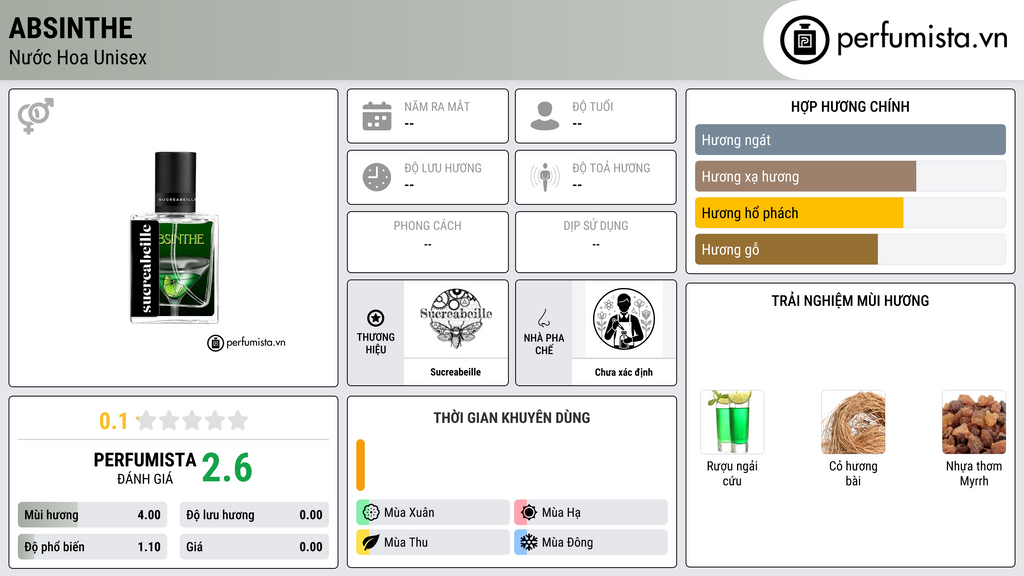This screenshot has width=1024, height=576.
Task: Click the orange recommended-time bar
Action: click(360, 465)
